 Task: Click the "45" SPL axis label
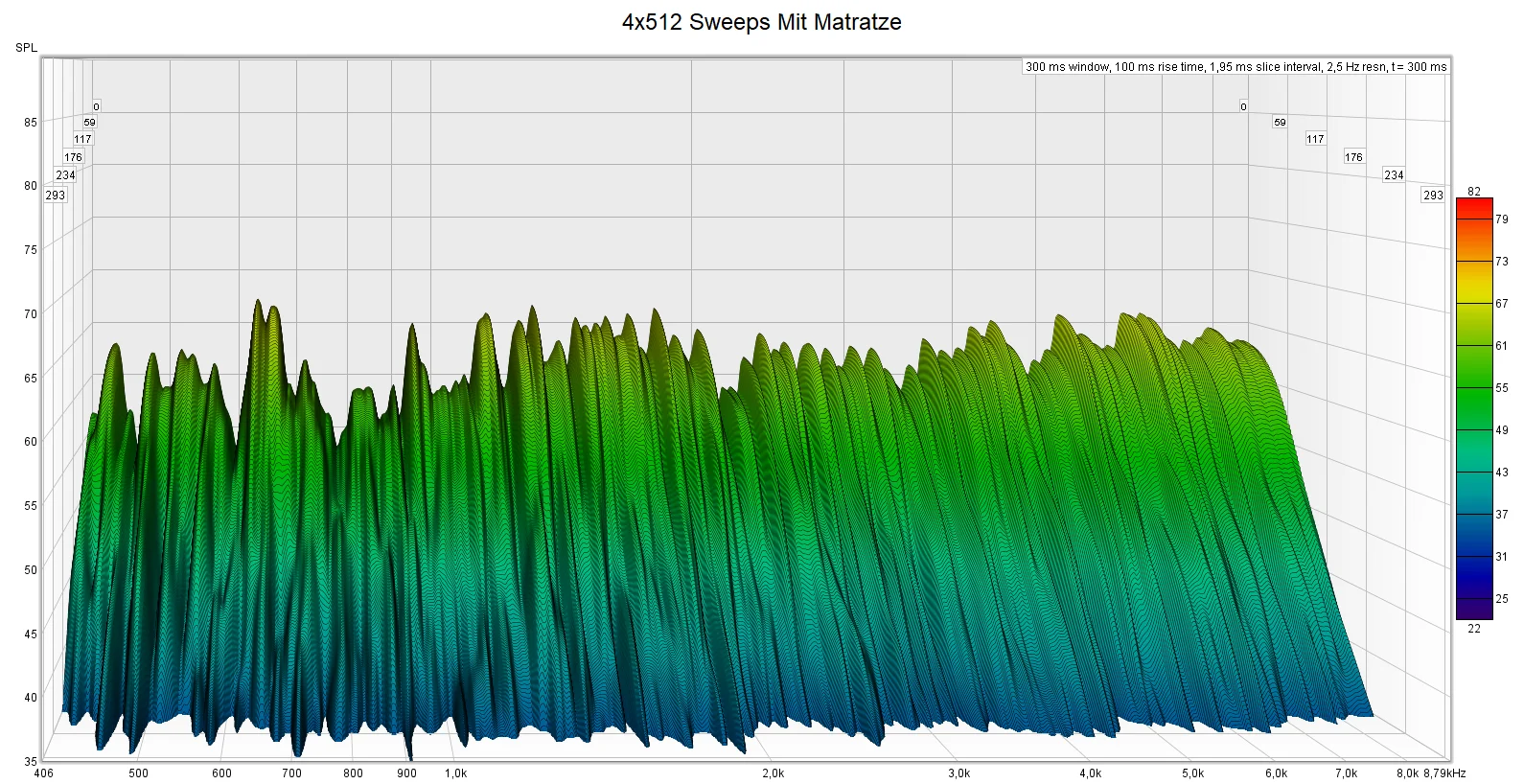31,634
